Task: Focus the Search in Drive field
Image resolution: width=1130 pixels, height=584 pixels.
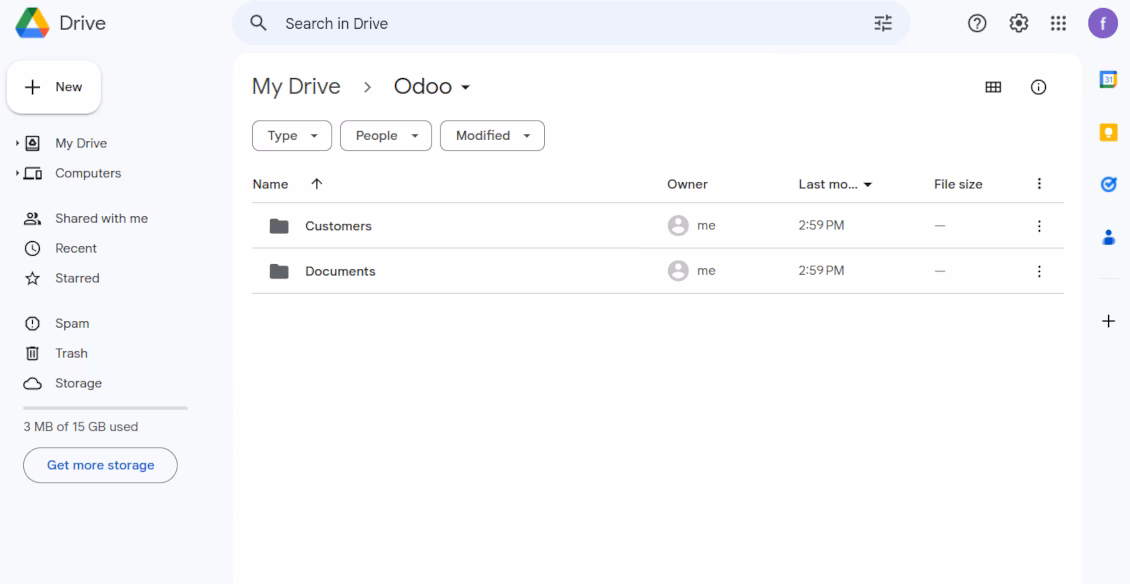Action: click(x=571, y=23)
